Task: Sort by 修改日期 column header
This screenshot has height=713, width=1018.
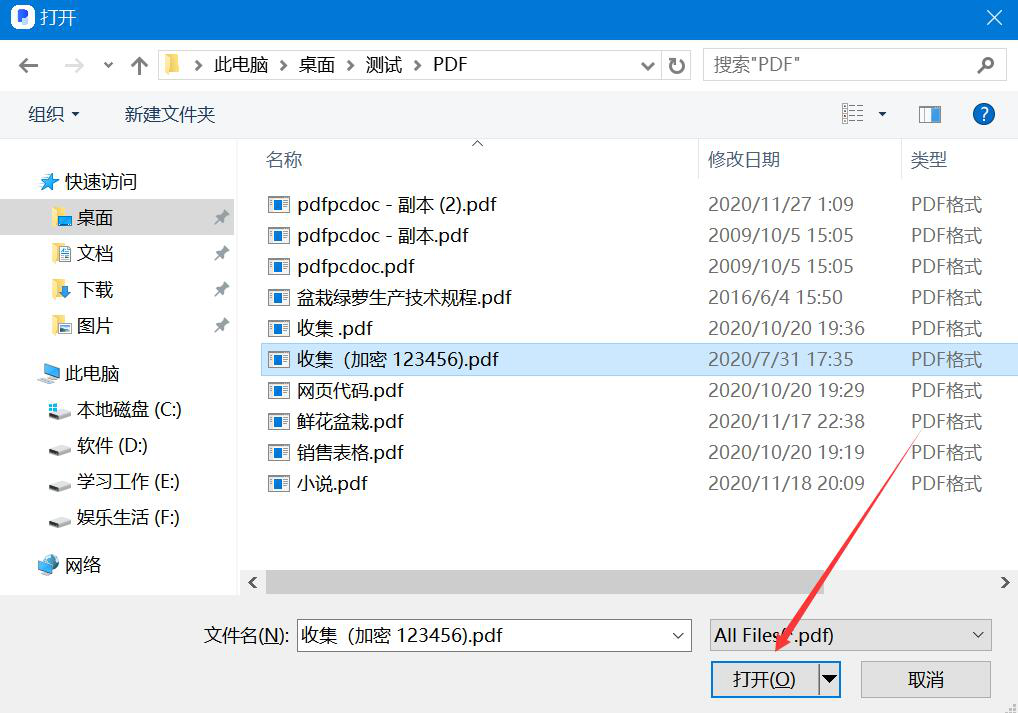Action: [x=744, y=160]
